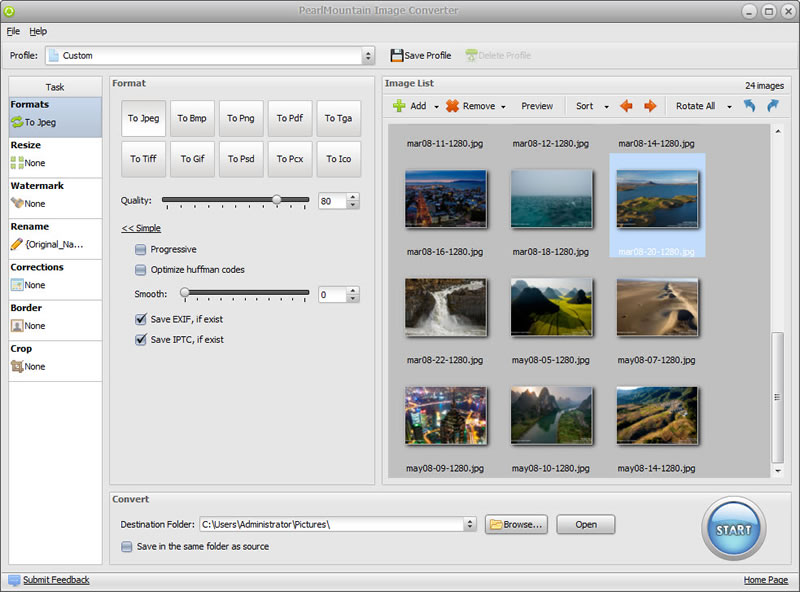Expand the Rotate All dropdown arrow

click(729, 107)
